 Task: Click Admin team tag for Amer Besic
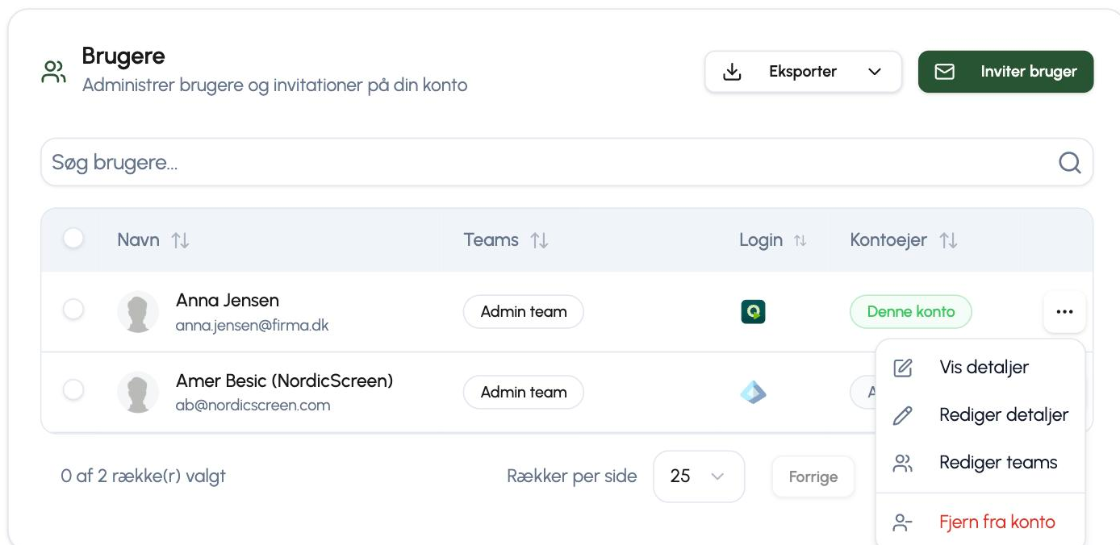(524, 392)
